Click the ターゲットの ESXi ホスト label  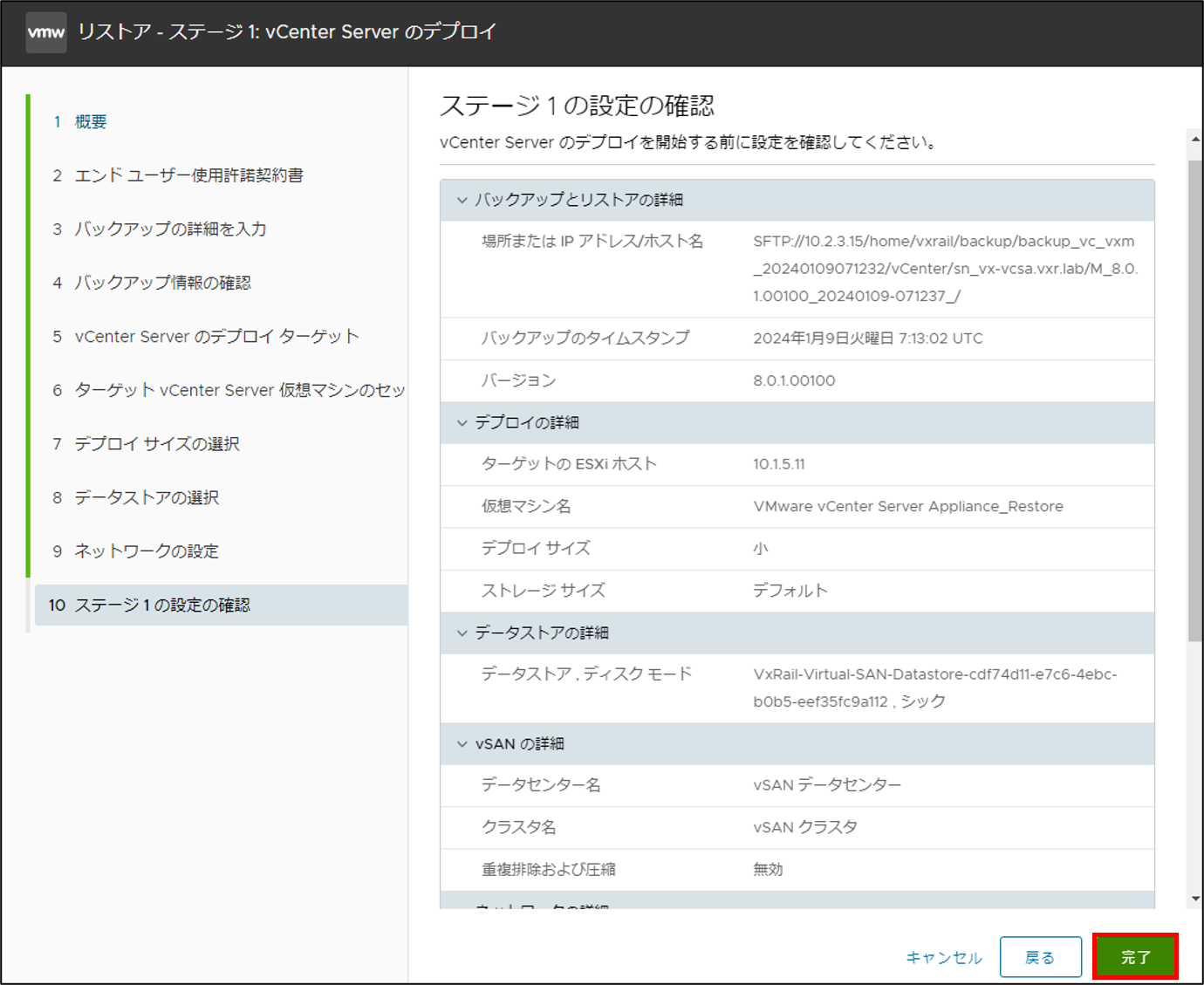[569, 464]
